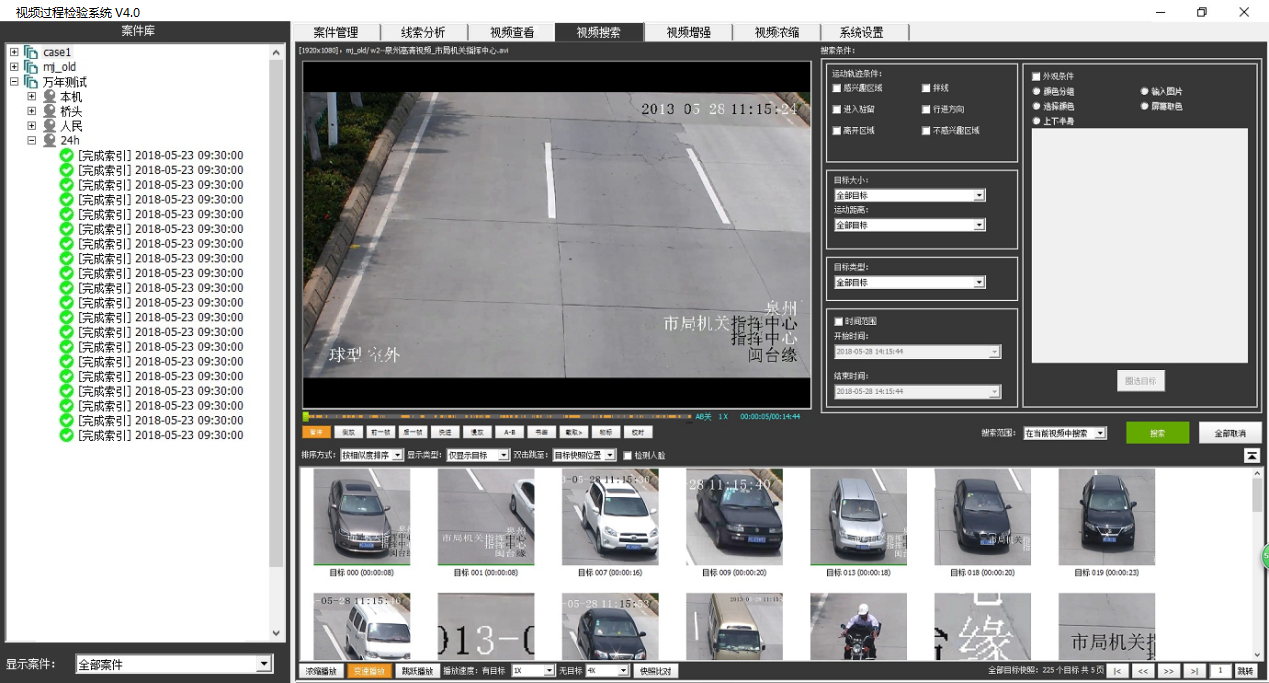Click the camera icon for 桥头

tap(49, 112)
